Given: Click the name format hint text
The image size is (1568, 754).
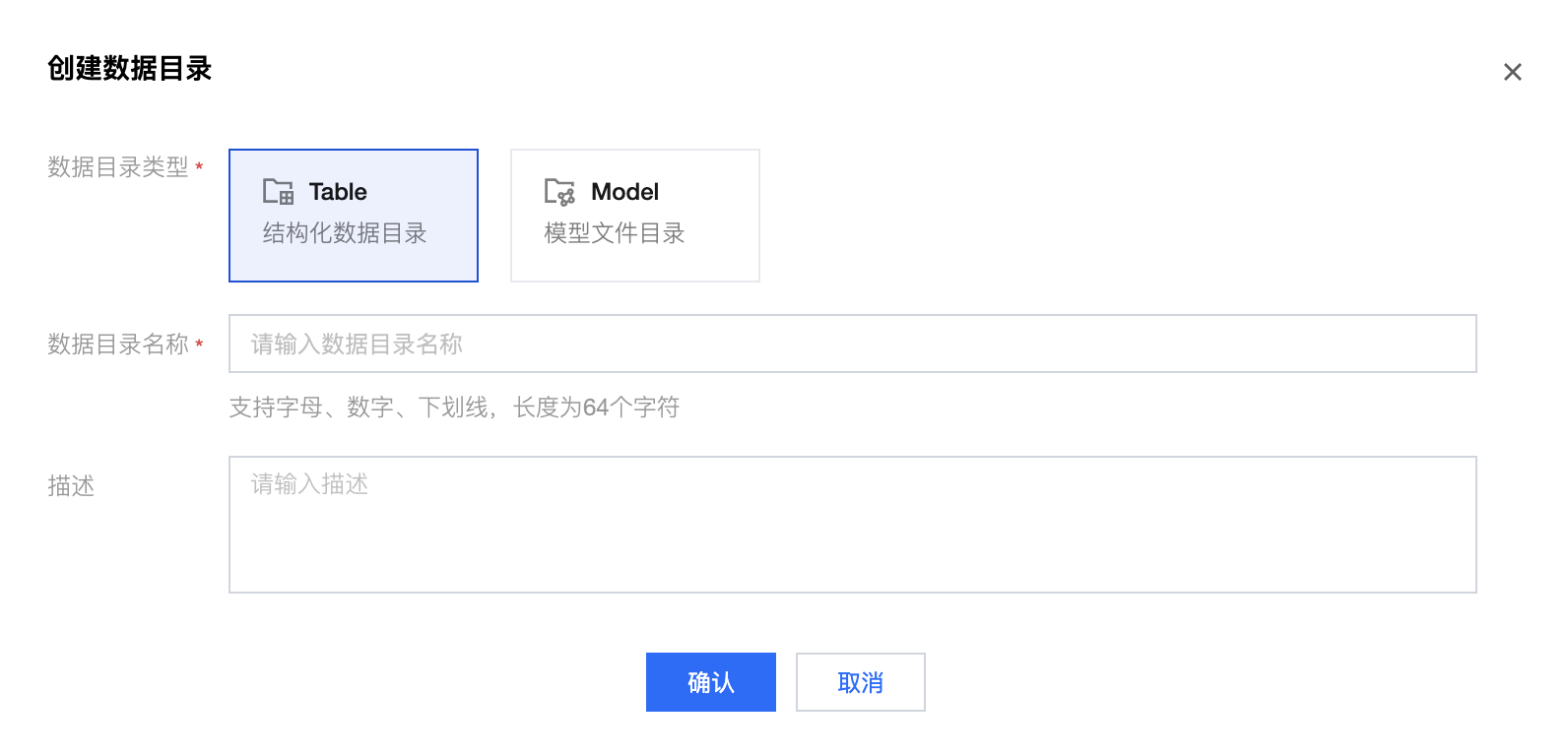Looking at the screenshot, I should (x=454, y=408).
